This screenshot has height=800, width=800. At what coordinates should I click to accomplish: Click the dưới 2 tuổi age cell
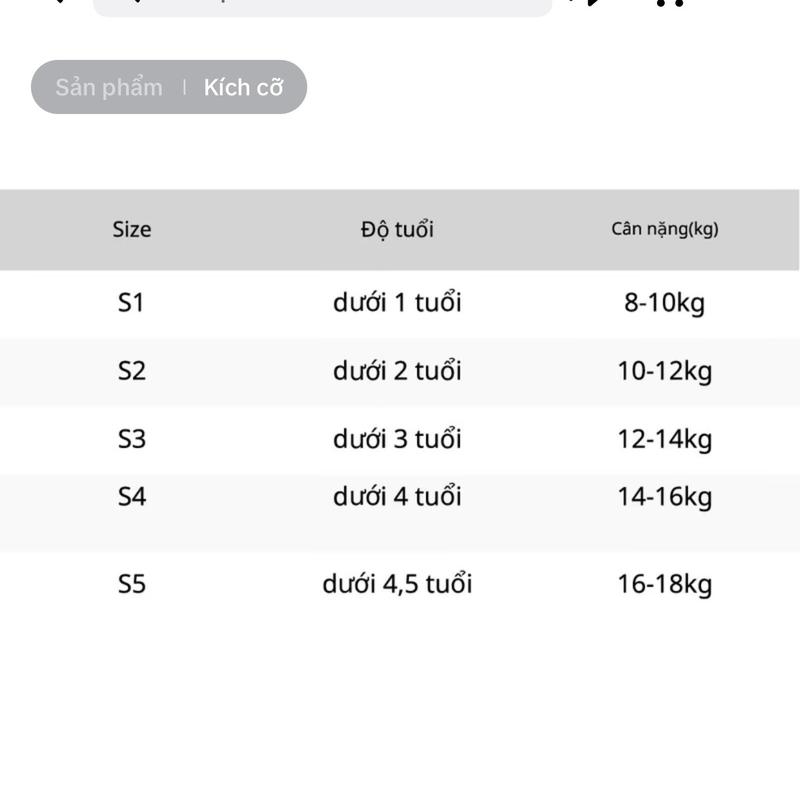coord(397,371)
